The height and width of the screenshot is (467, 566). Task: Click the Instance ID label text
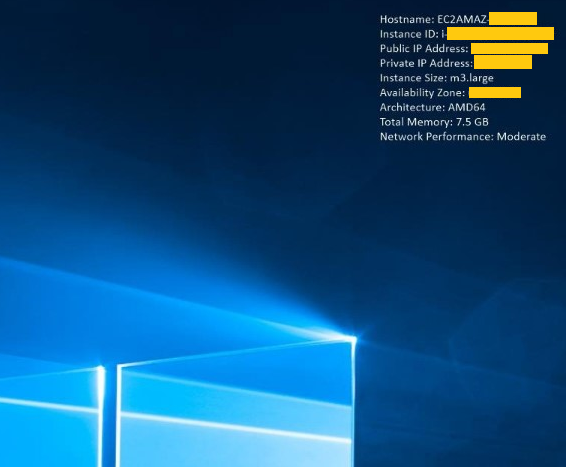409,34
